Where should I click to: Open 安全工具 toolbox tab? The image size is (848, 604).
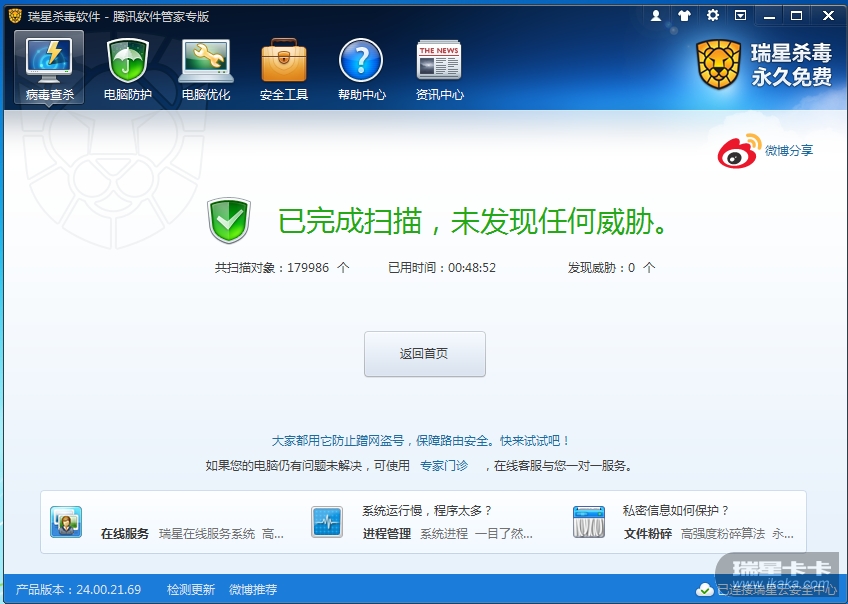(283, 69)
